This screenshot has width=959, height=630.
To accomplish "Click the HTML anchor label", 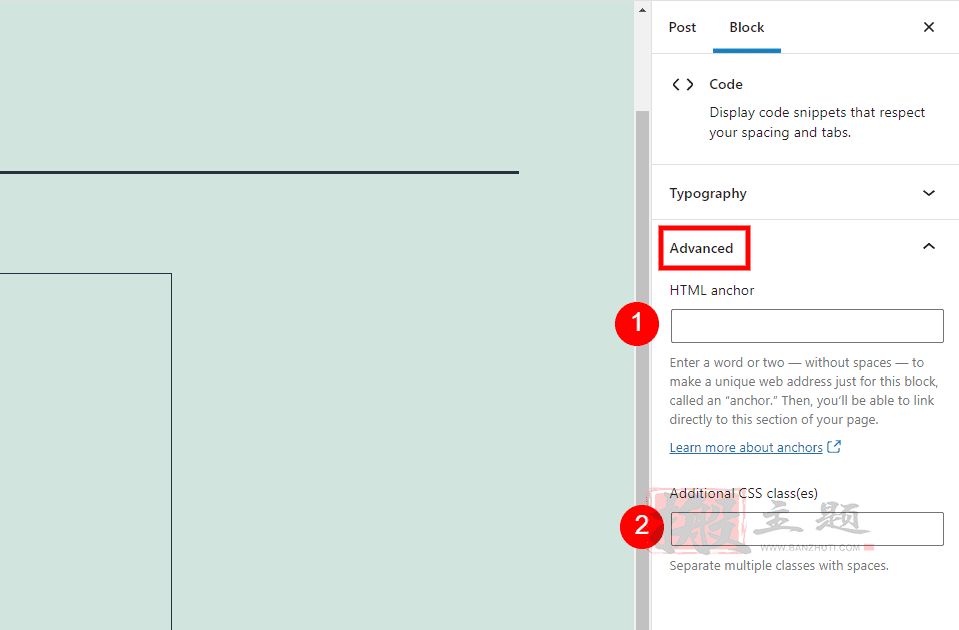I will click(712, 291).
